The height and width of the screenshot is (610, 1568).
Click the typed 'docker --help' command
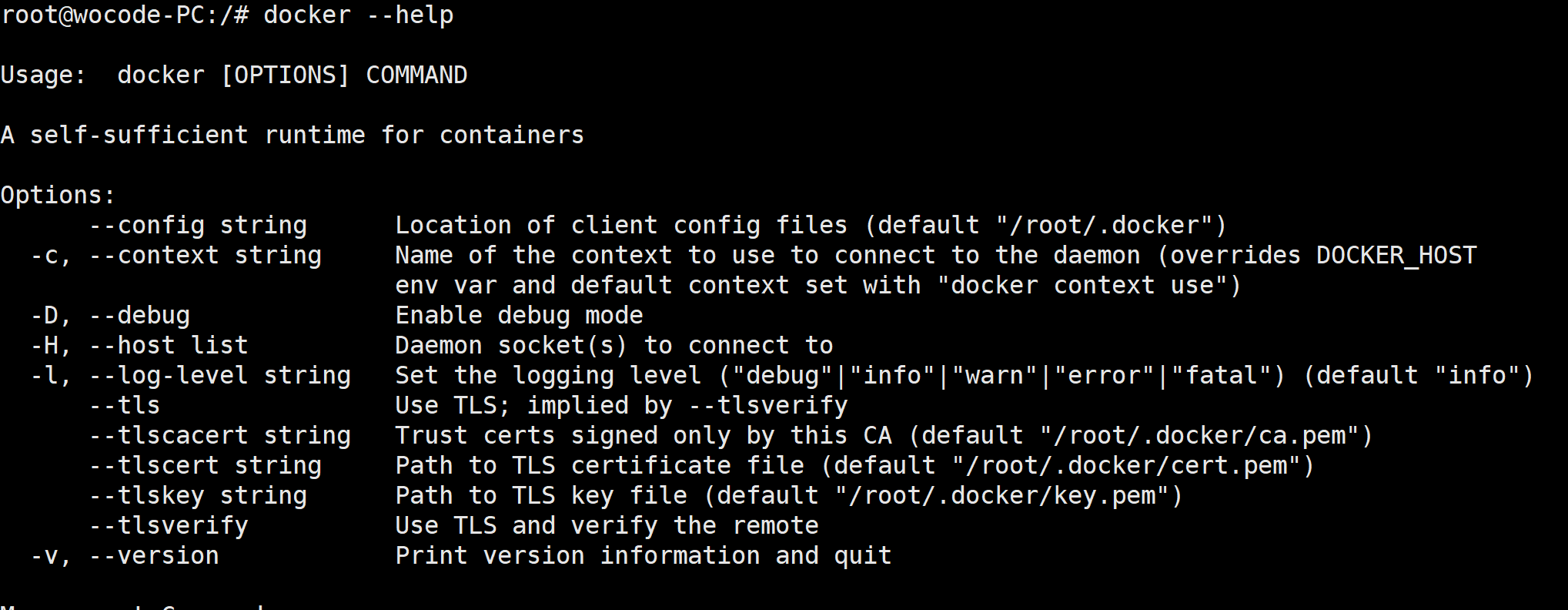pos(358,15)
